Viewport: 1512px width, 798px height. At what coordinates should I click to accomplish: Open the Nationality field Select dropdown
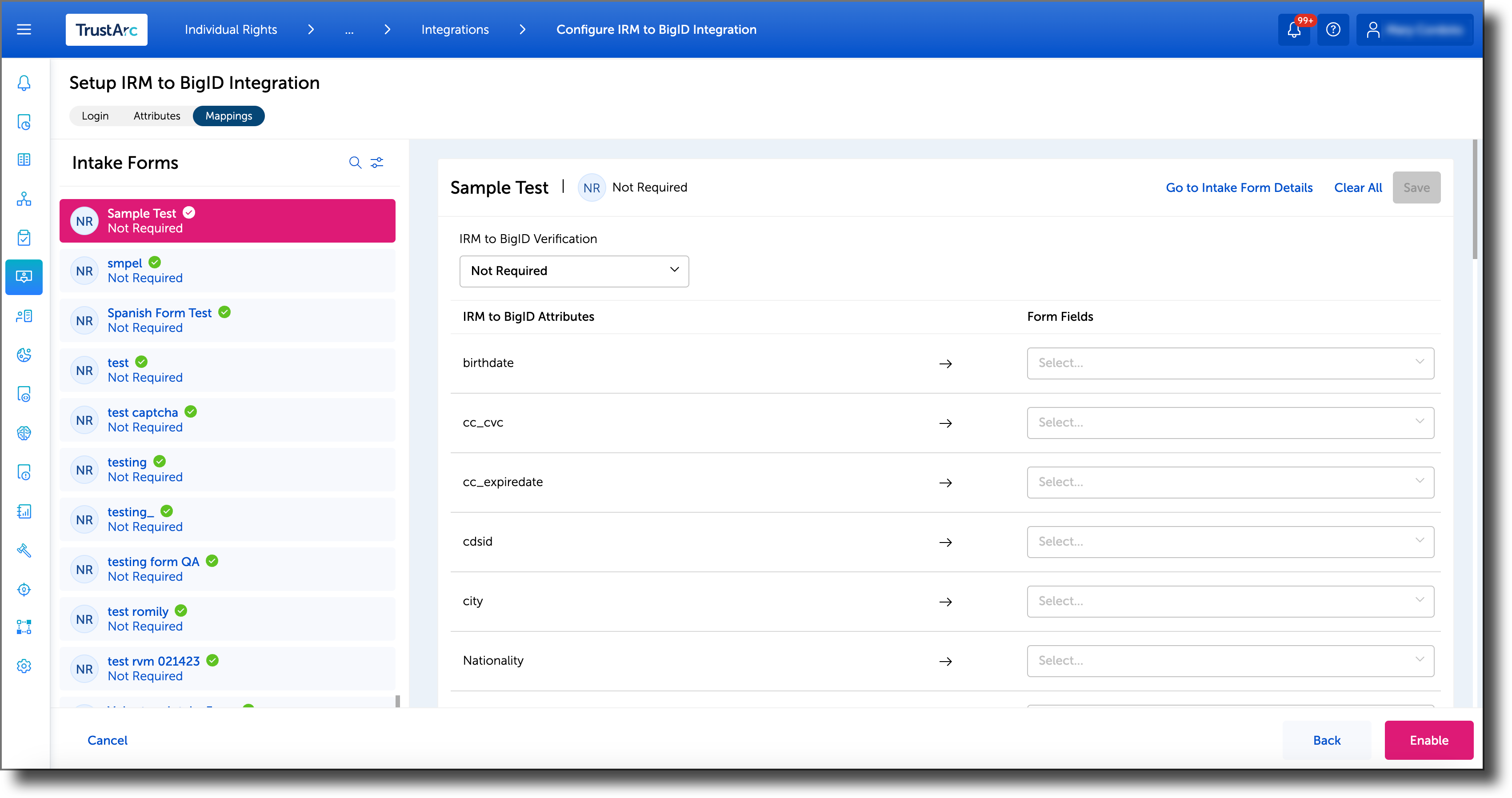click(x=1230, y=661)
